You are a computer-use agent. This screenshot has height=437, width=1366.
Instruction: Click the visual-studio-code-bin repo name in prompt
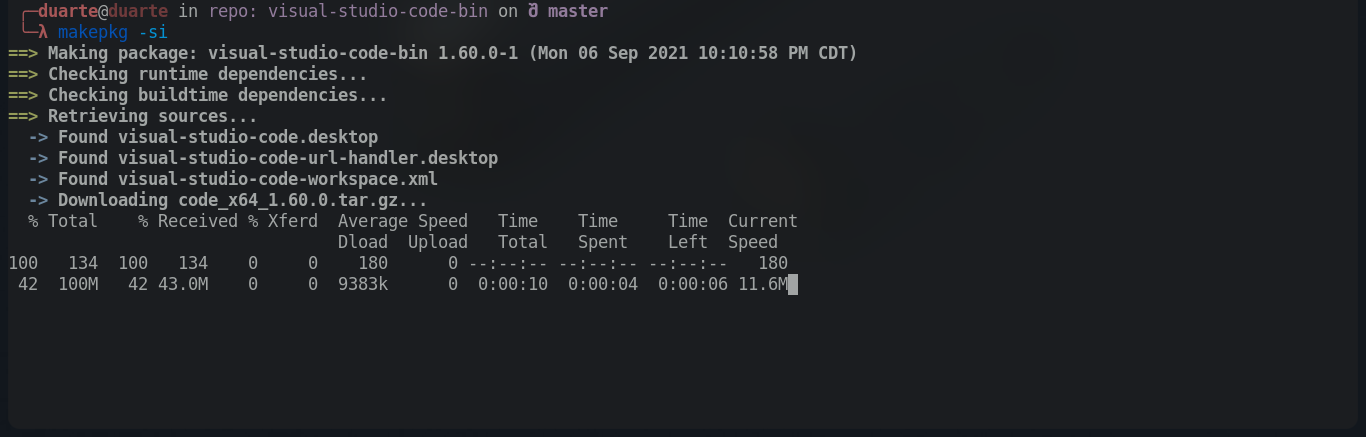(x=378, y=11)
